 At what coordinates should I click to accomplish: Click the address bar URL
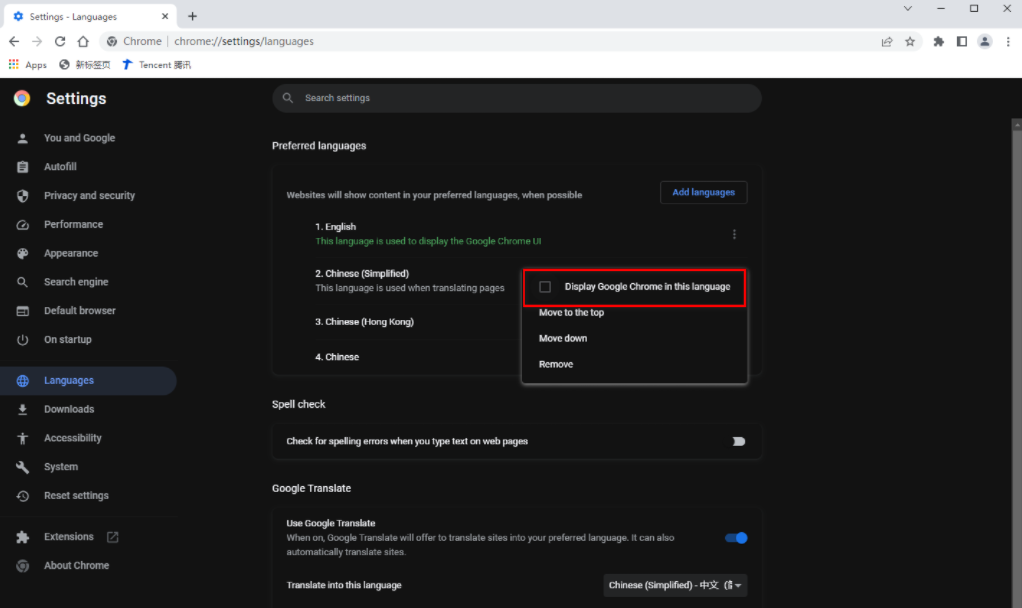(x=244, y=41)
